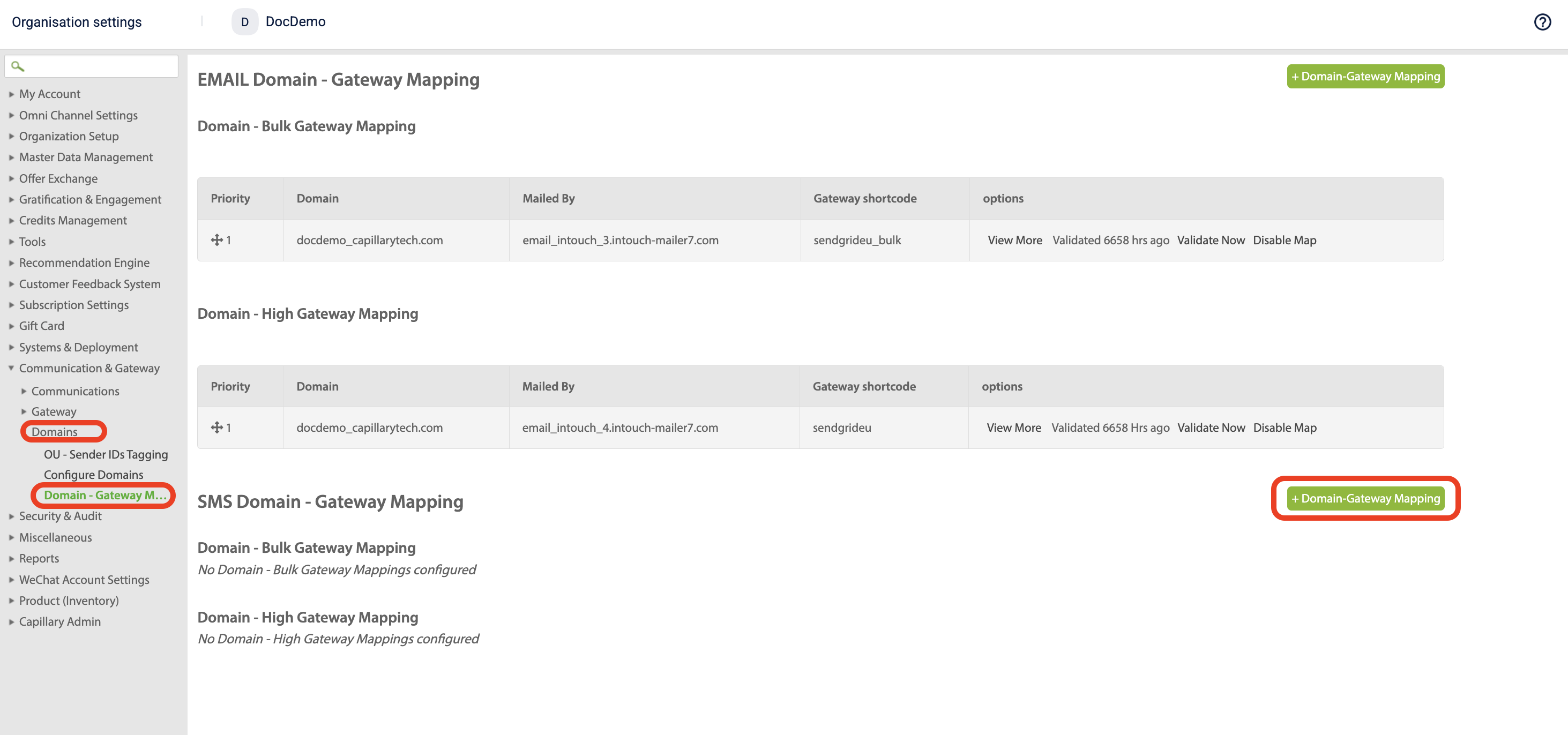
Task: Click the sidebar search input field
Action: 91,66
